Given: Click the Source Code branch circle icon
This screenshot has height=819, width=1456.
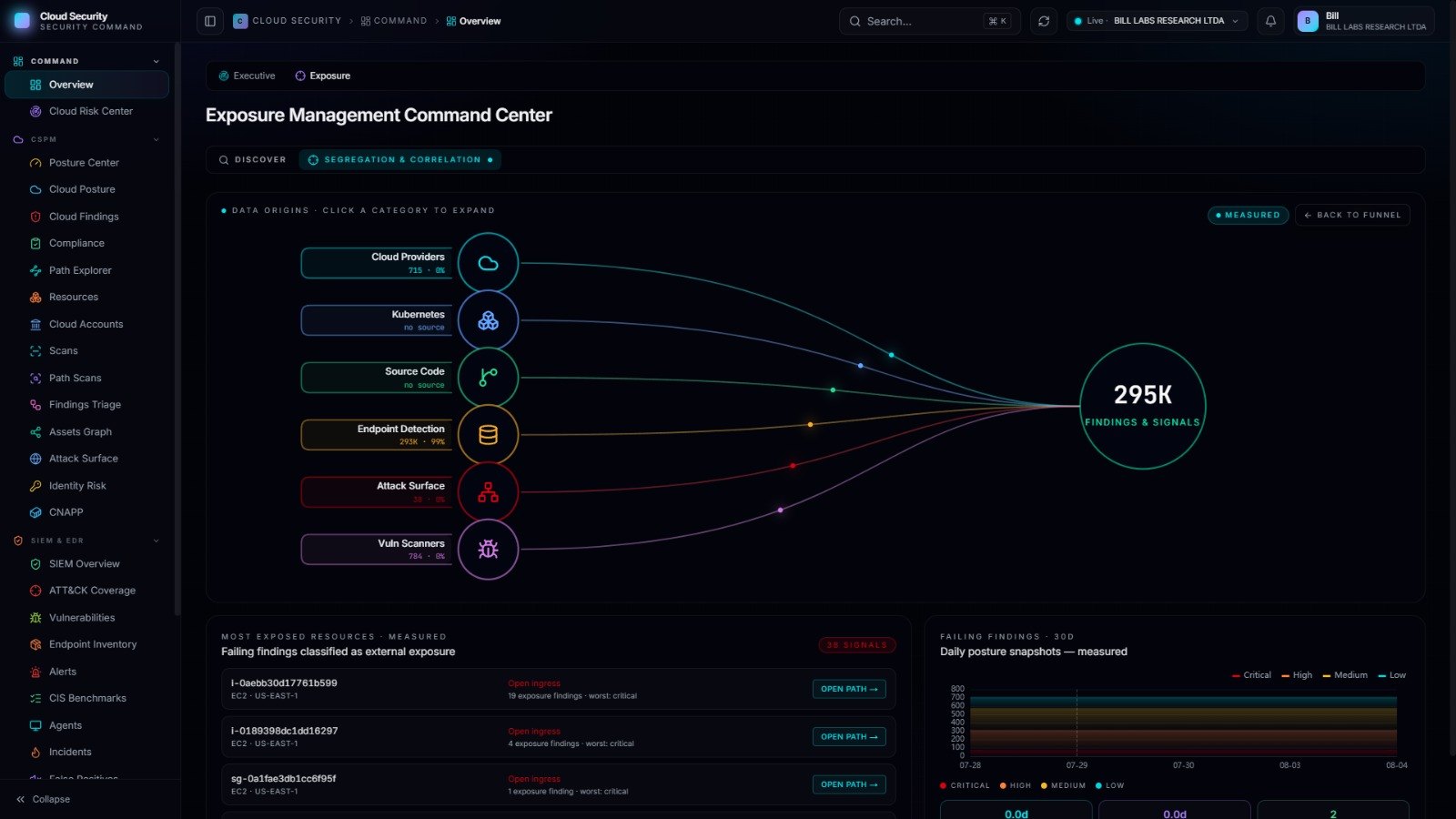Looking at the screenshot, I should pyautogui.click(x=489, y=378).
